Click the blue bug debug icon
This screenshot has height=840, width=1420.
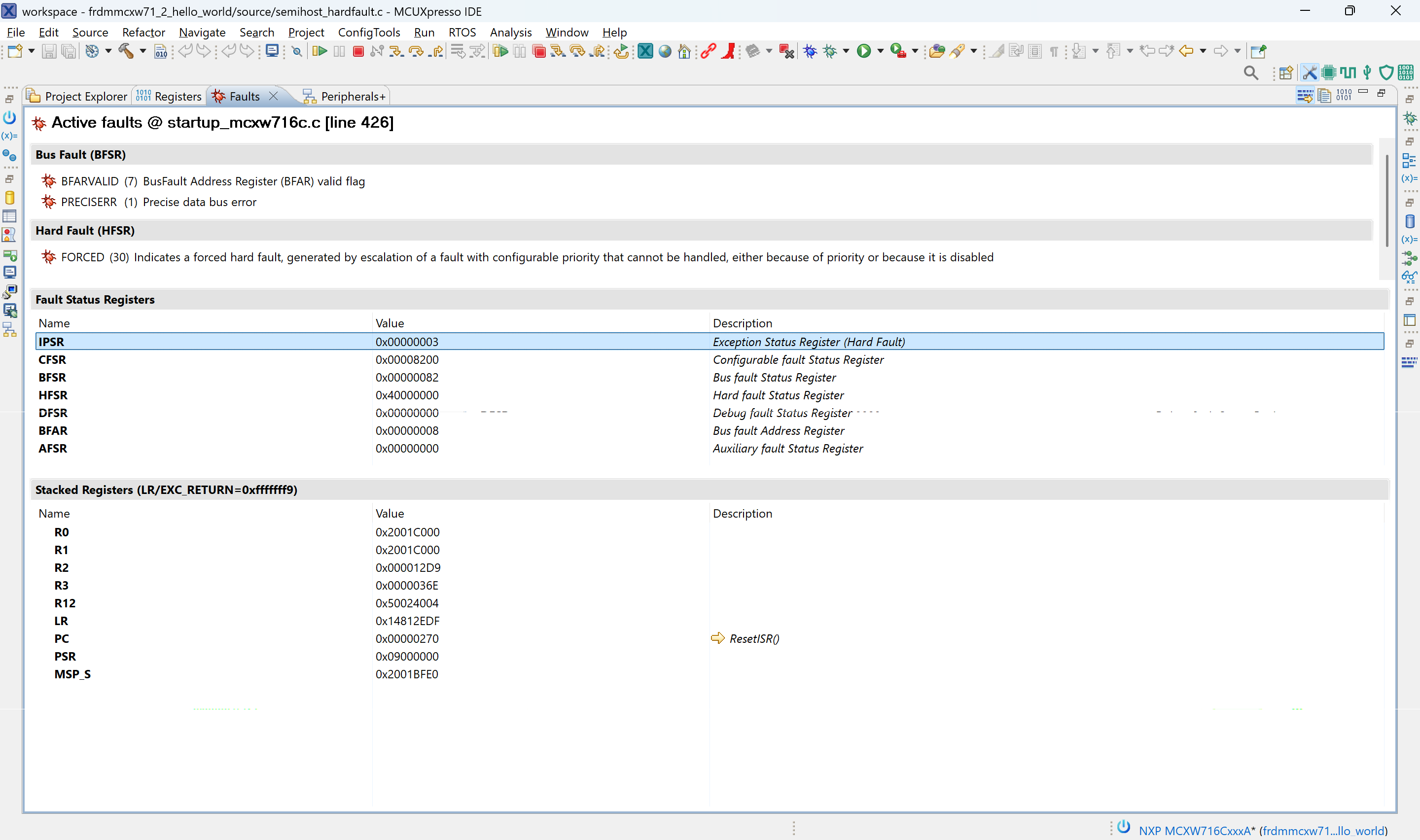(810, 51)
